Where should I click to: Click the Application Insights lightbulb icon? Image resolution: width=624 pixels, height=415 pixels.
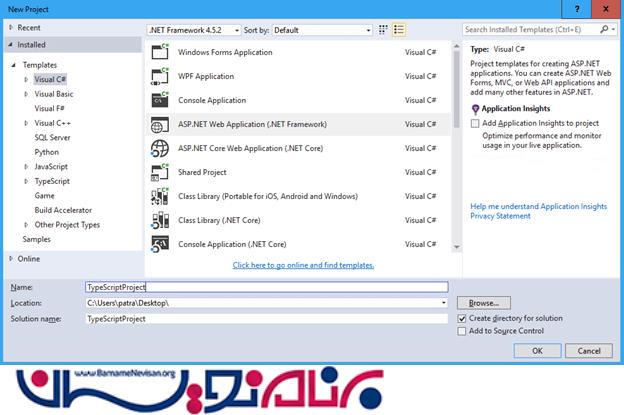475,109
